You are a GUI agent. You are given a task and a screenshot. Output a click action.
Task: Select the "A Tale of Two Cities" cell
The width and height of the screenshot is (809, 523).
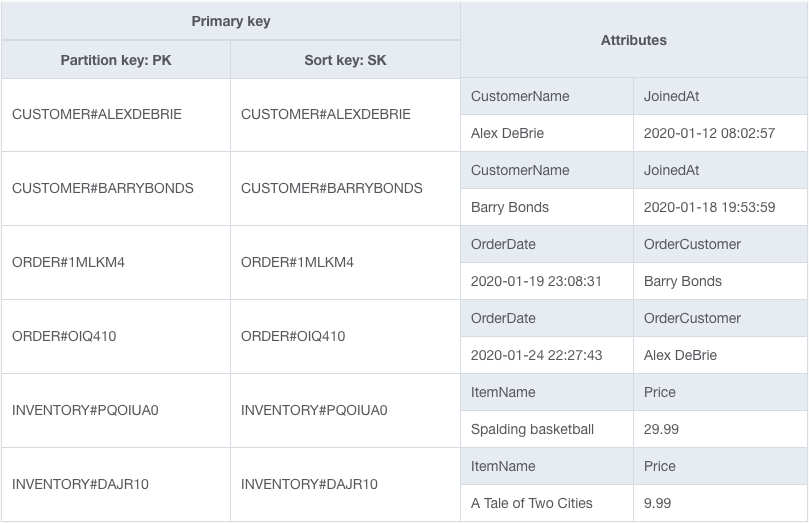531,503
